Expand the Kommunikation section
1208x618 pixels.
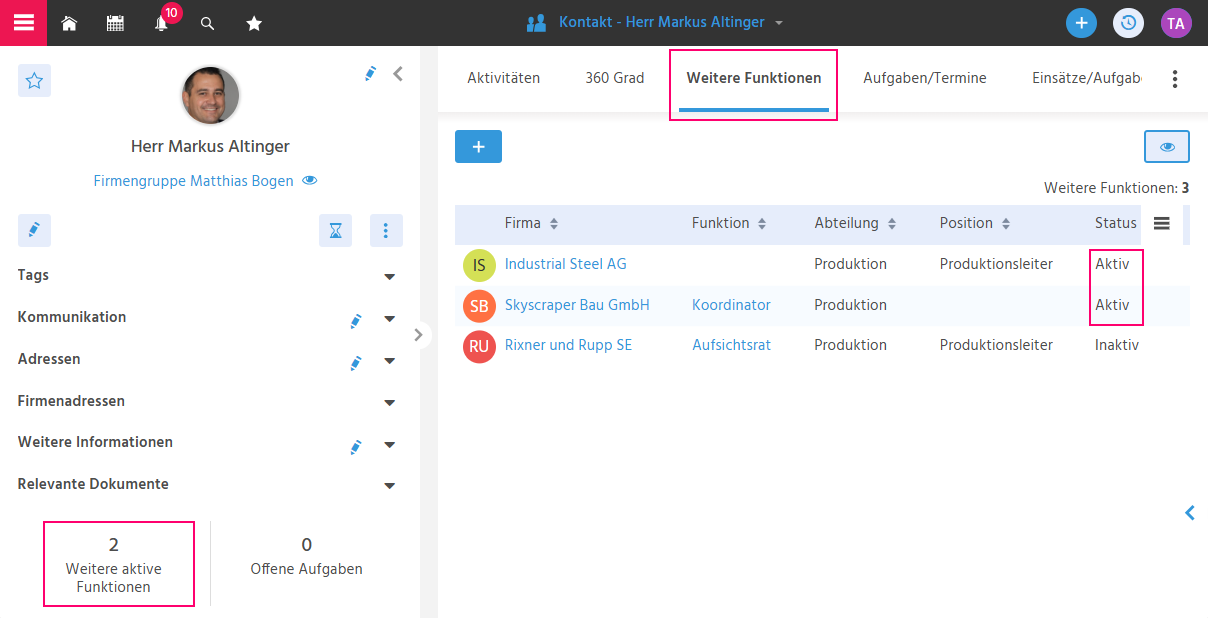[x=390, y=319]
